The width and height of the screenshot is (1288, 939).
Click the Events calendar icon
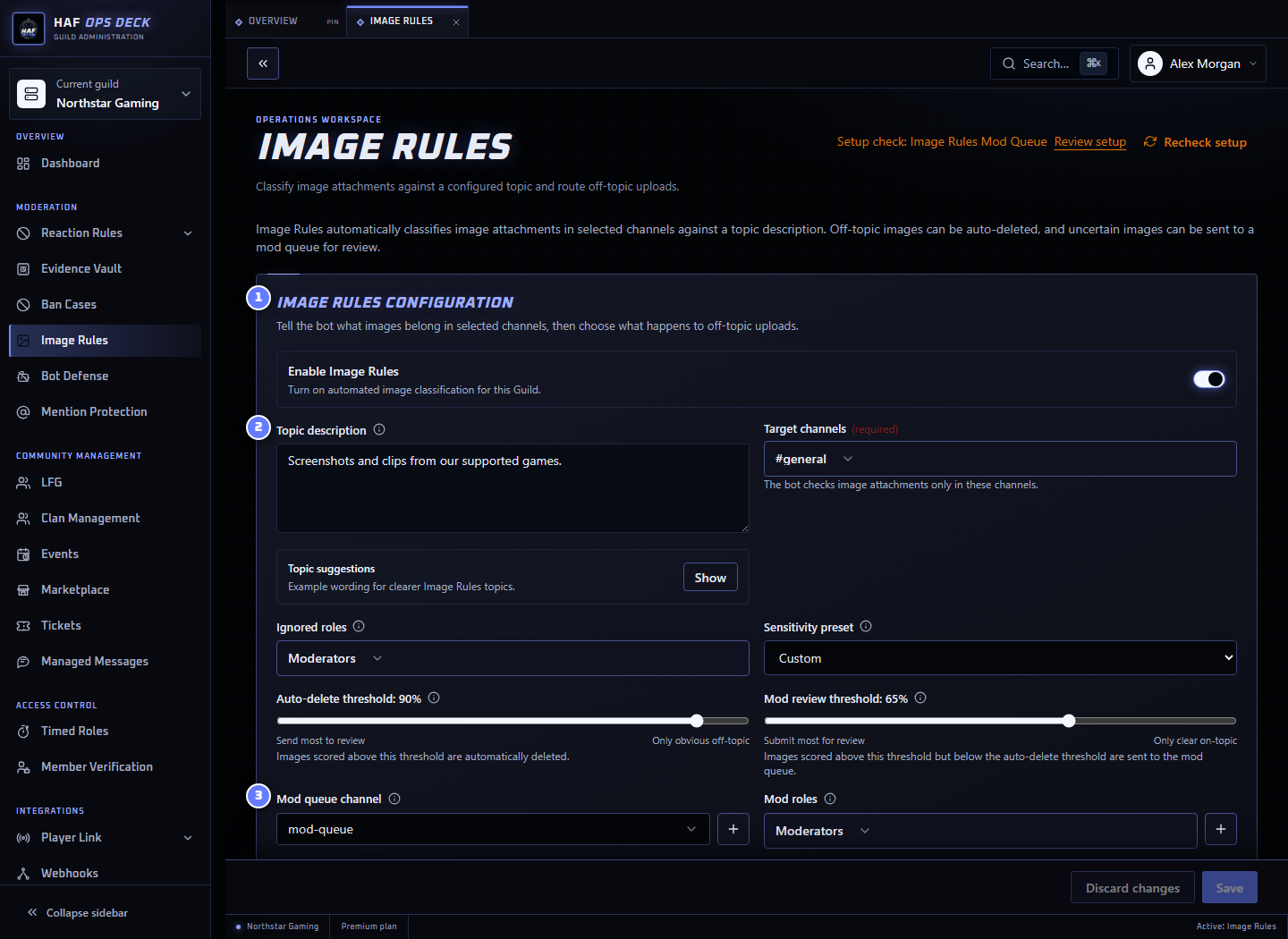coord(23,554)
